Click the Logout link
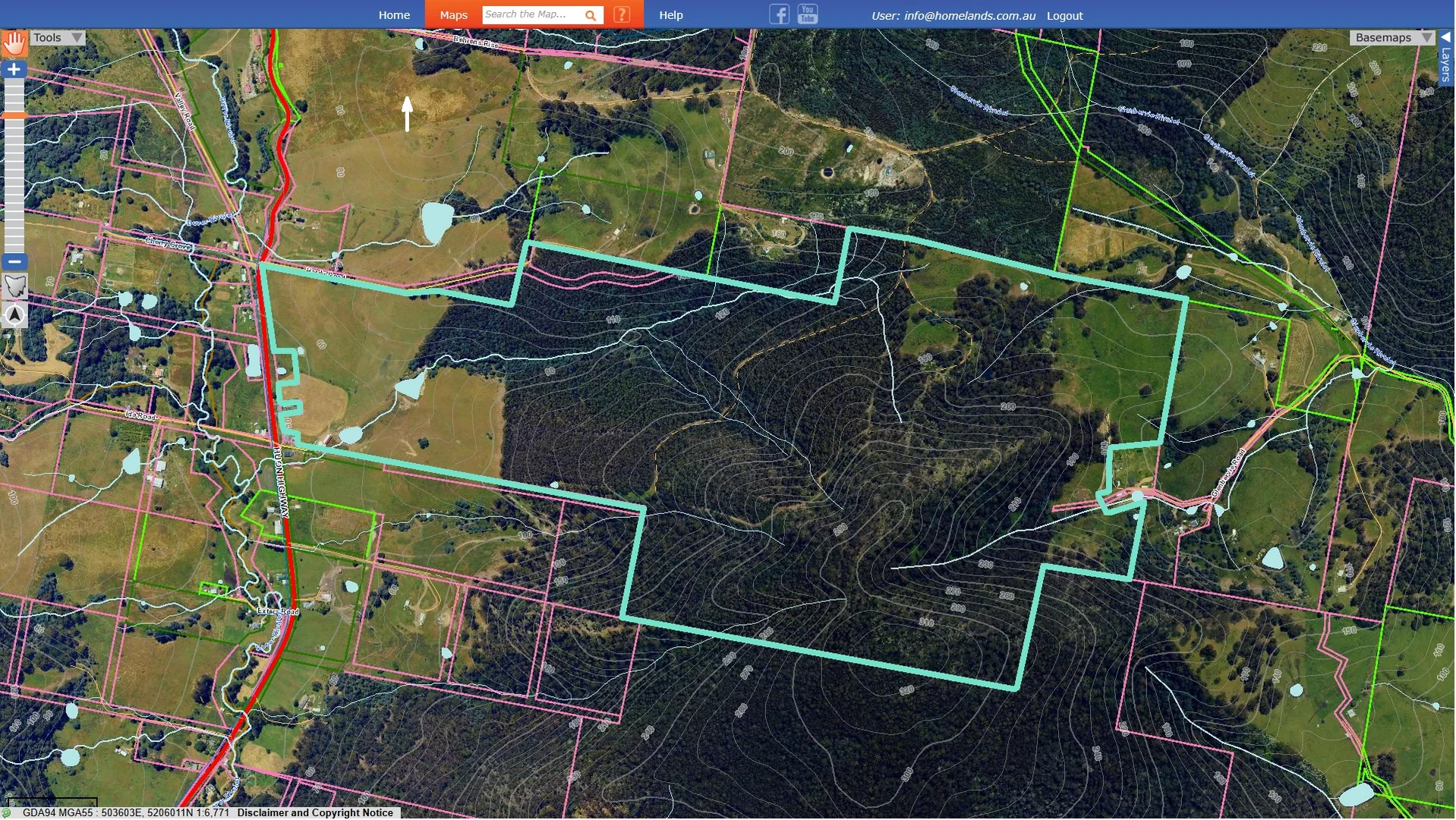Viewport: 1456px width, 820px height. pos(1064,15)
